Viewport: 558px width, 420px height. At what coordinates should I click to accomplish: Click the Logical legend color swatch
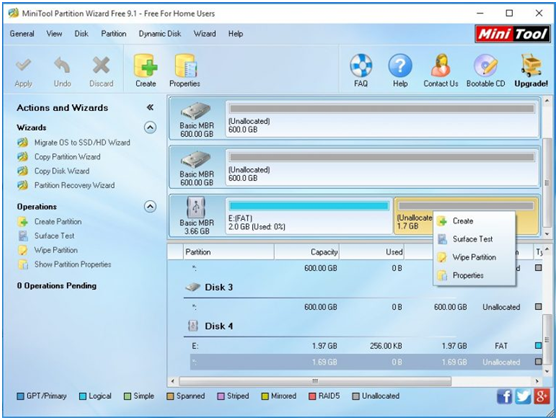coord(83,396)
